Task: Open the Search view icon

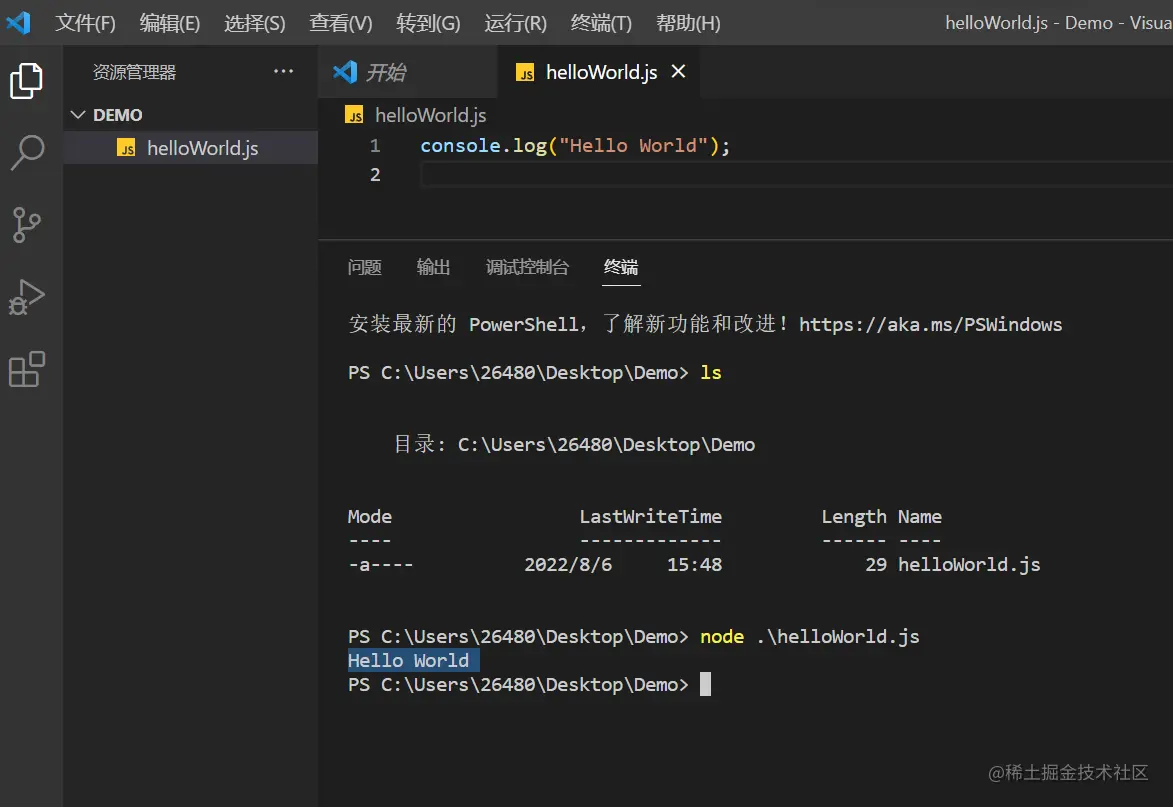Action: [27, 152]
